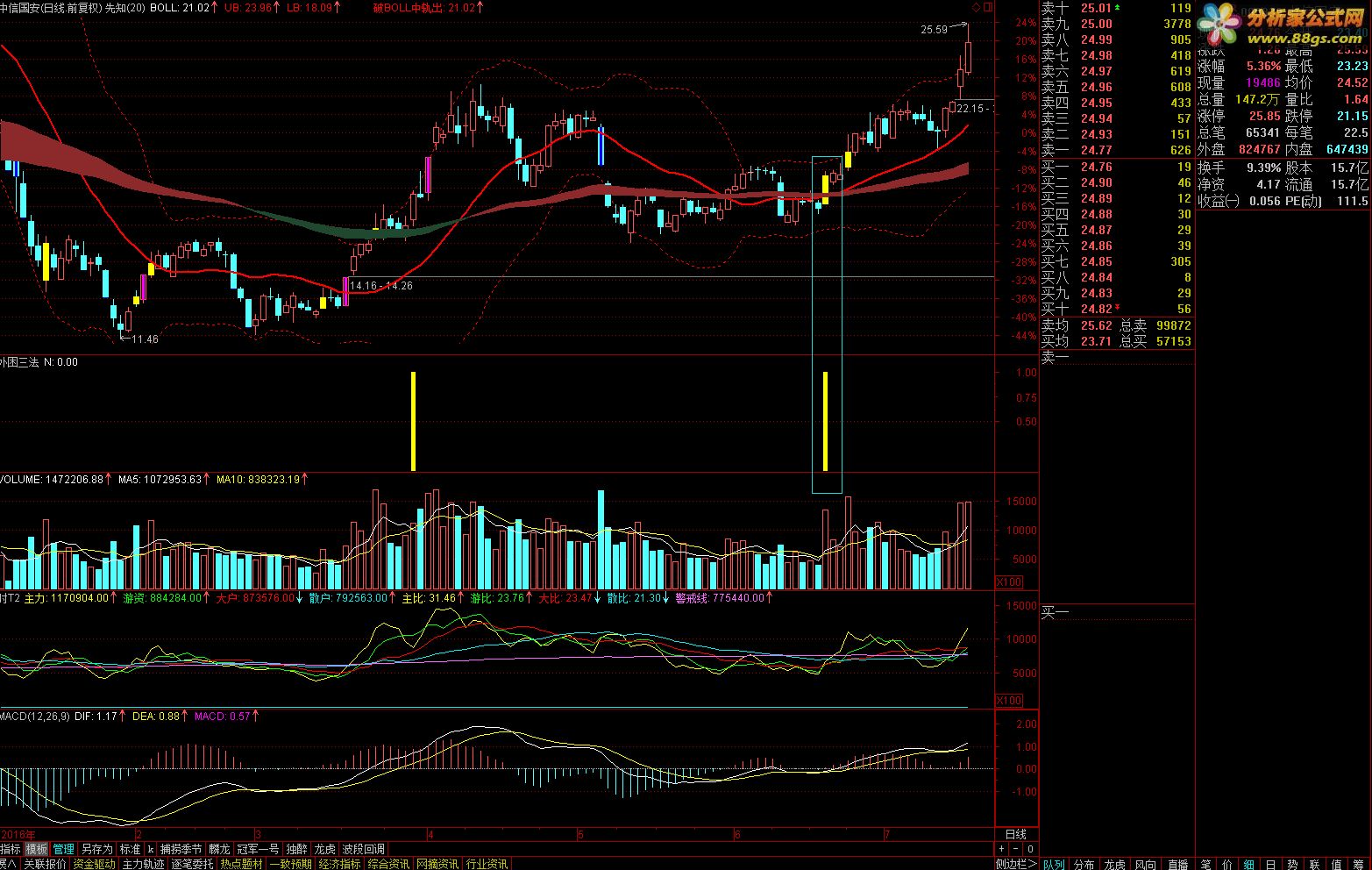This screenshot has height=870, width=1372.
Task: Click the 25.59 high price label
Action: pos(934,30)
